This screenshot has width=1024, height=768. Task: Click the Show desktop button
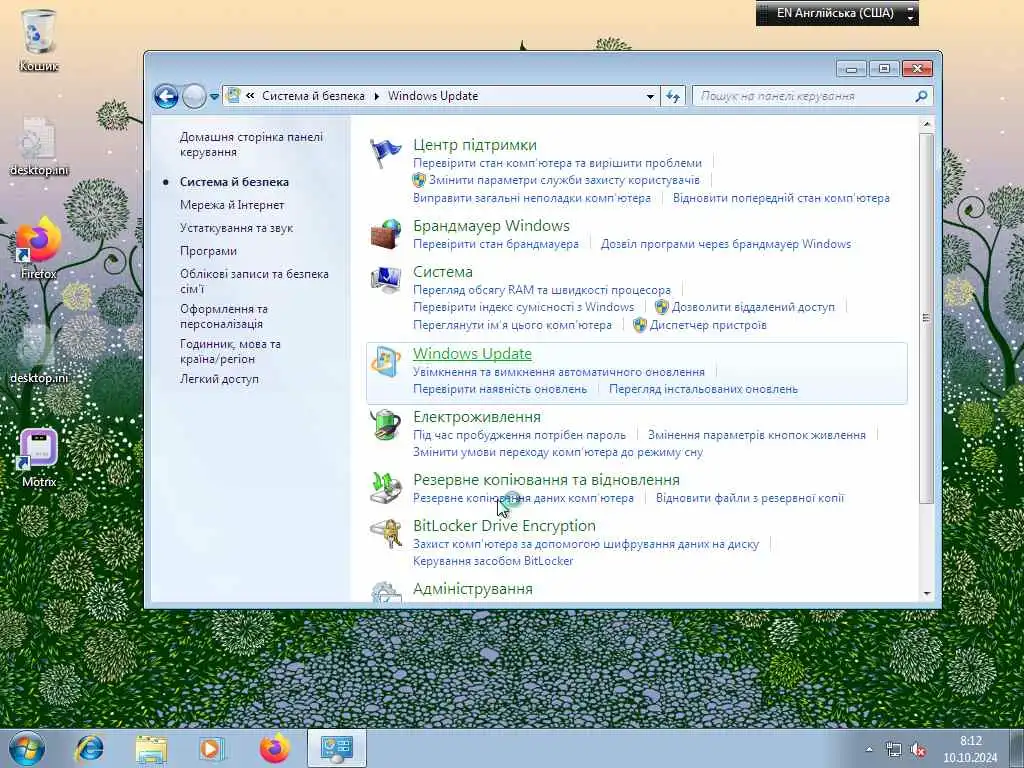1017,748
